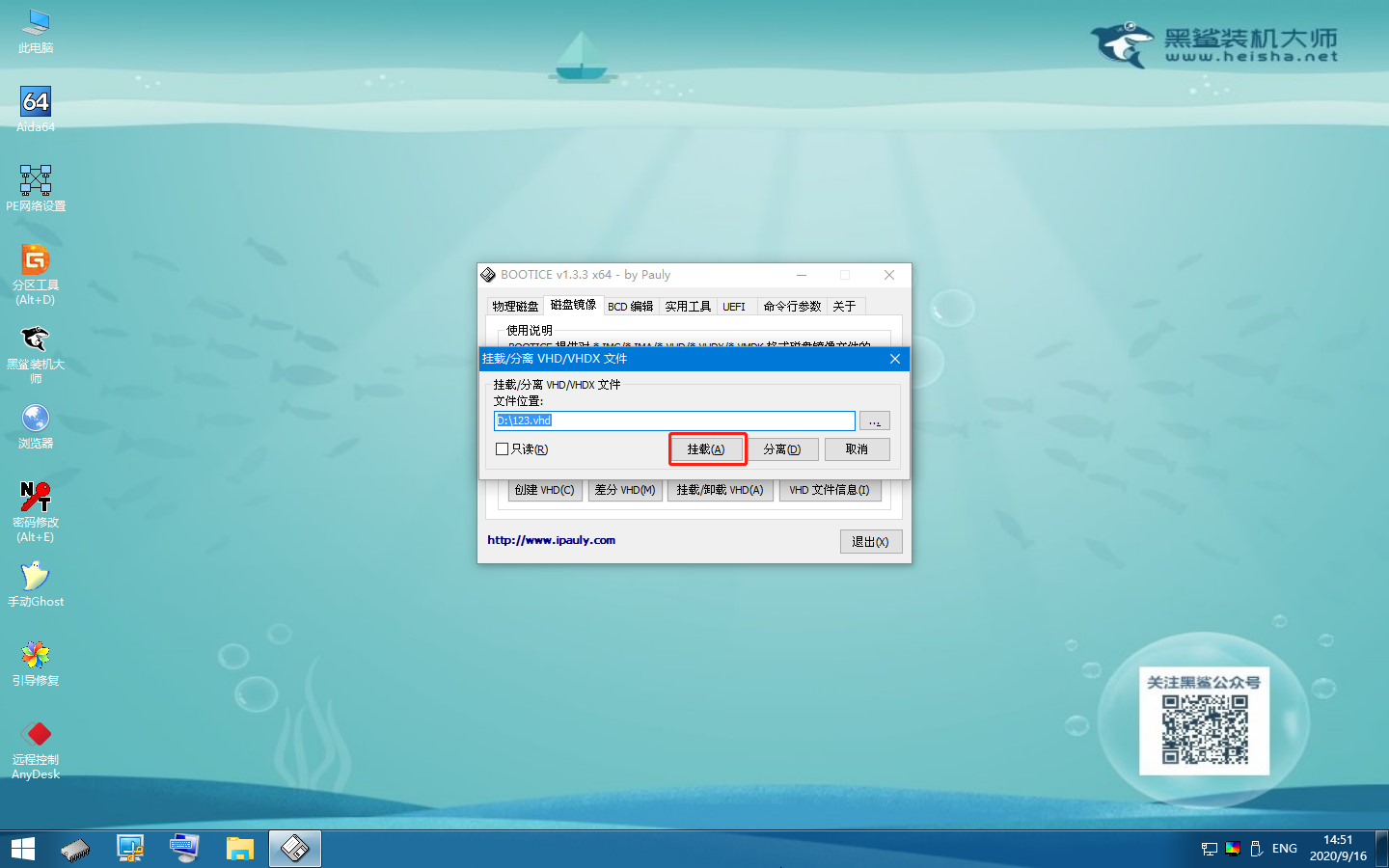Click the ENG input language indicator

[1285, 849]
